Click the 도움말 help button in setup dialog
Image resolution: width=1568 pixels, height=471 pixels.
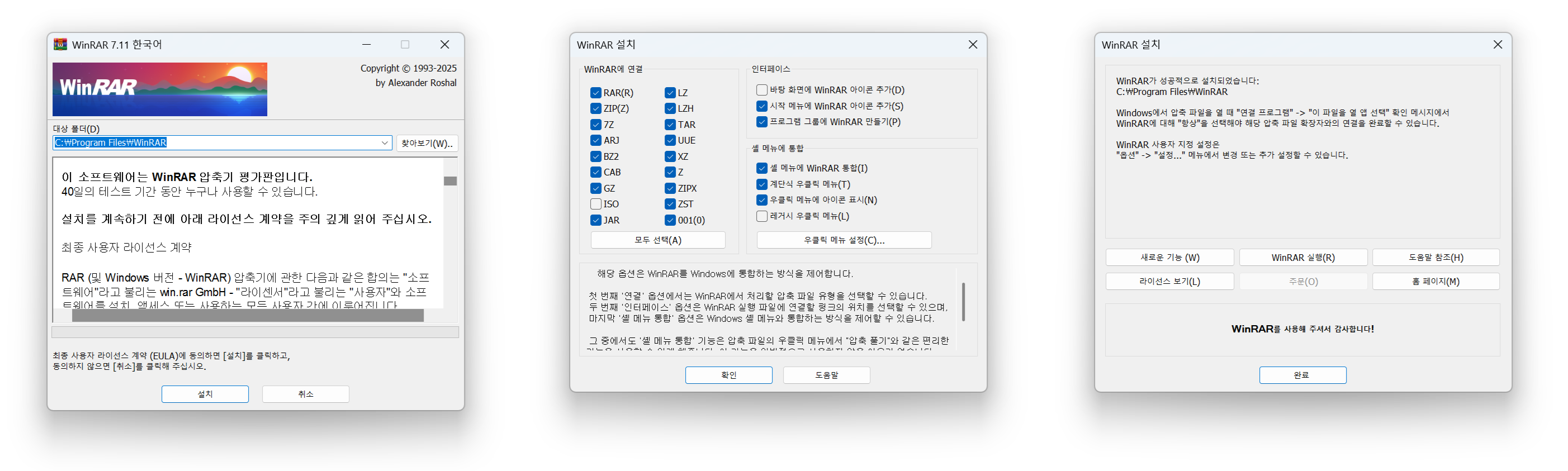pyautogui.click(x=826, y=375)
